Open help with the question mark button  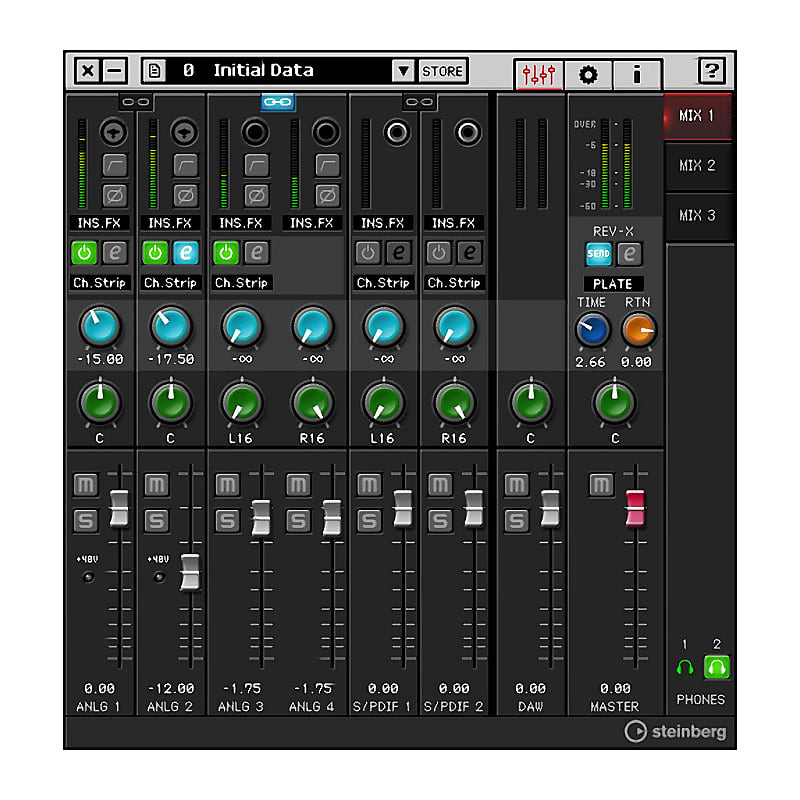coord(711,70)
